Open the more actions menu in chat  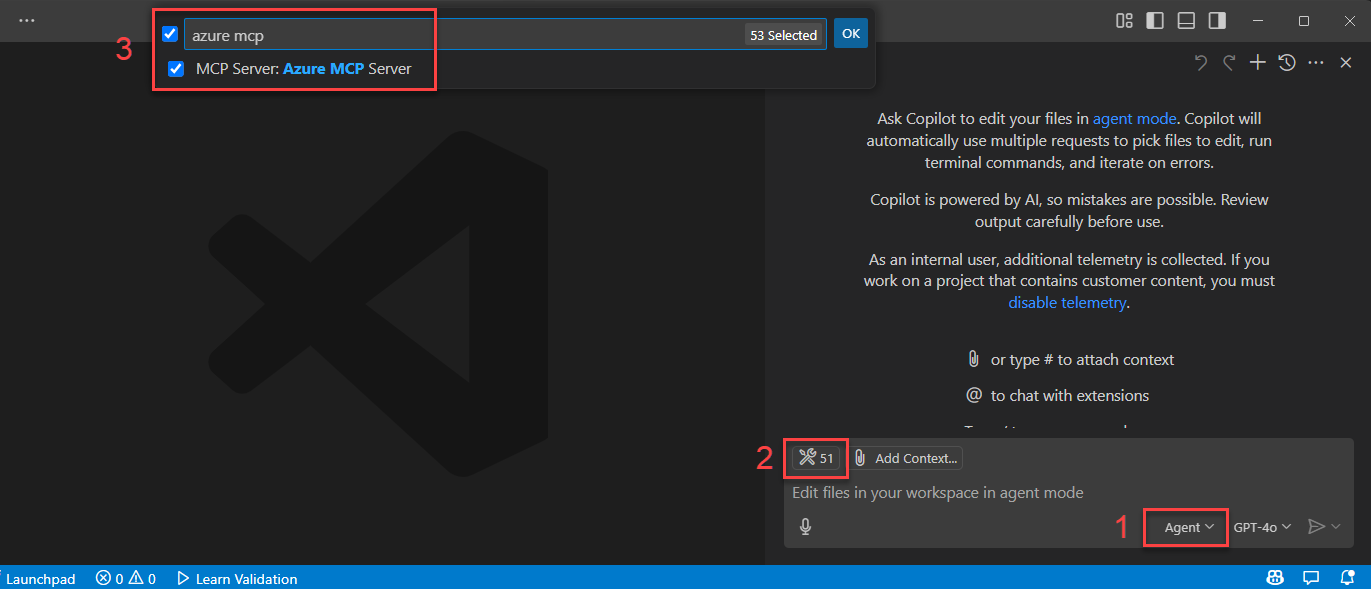click(x=1316, y=62)
